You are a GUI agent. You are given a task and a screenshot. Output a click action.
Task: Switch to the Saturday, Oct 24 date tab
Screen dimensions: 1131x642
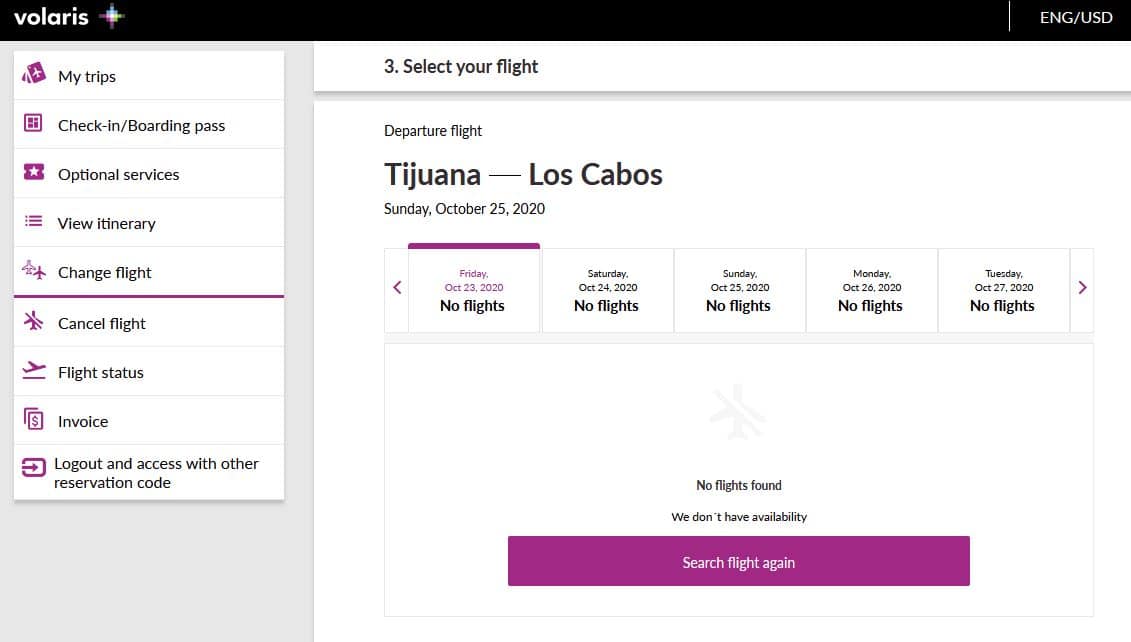[x=606, y=290]
